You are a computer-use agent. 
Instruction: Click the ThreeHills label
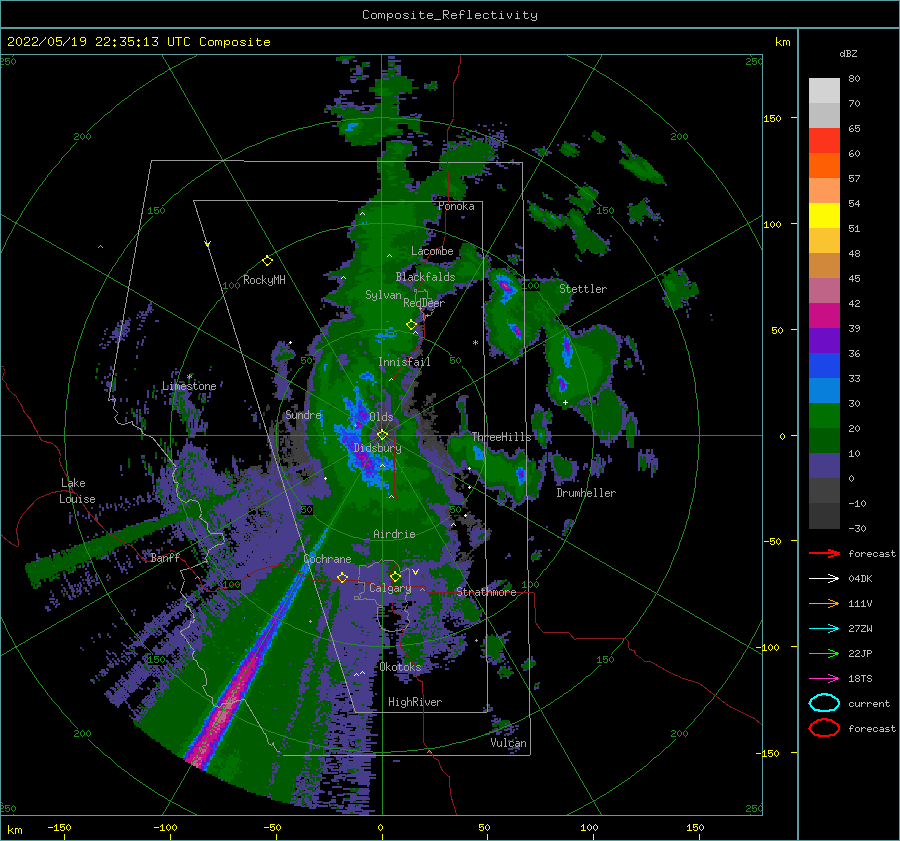pos(501,437)
